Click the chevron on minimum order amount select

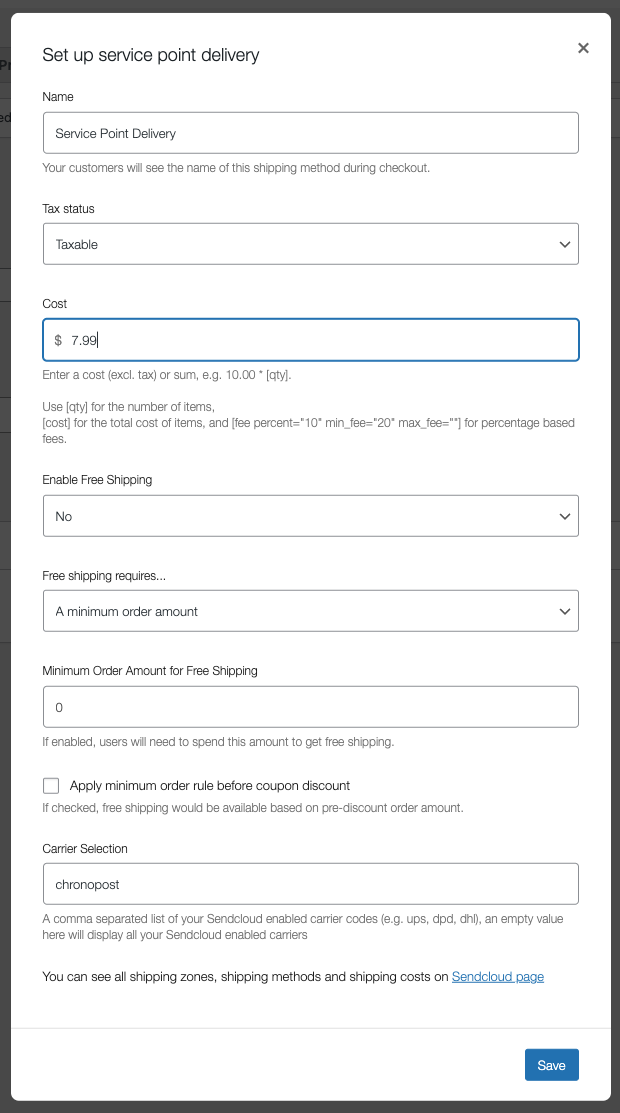565,611
